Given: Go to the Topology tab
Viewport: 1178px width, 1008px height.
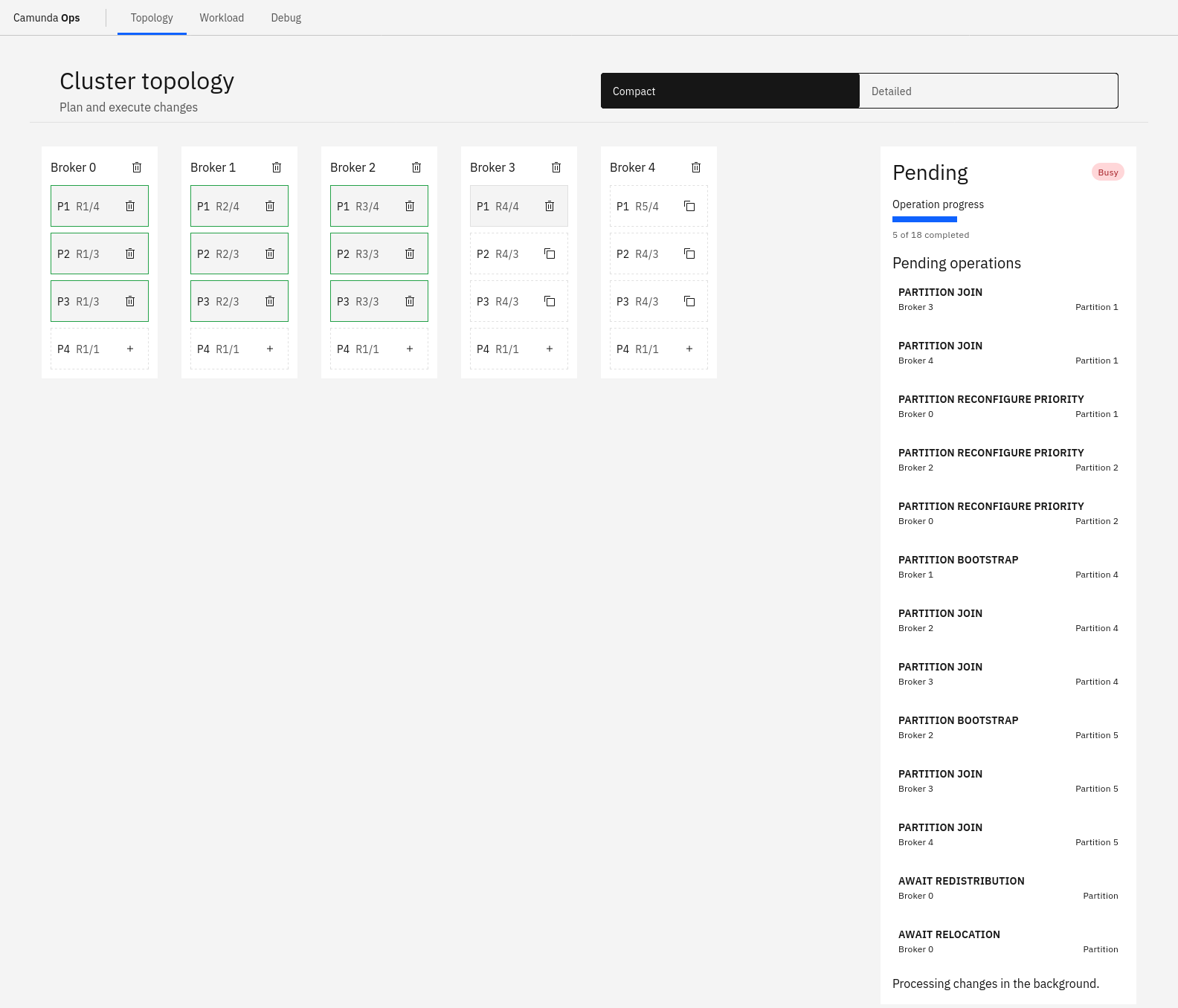Looking at the screenshot, I should coord(152,18).
